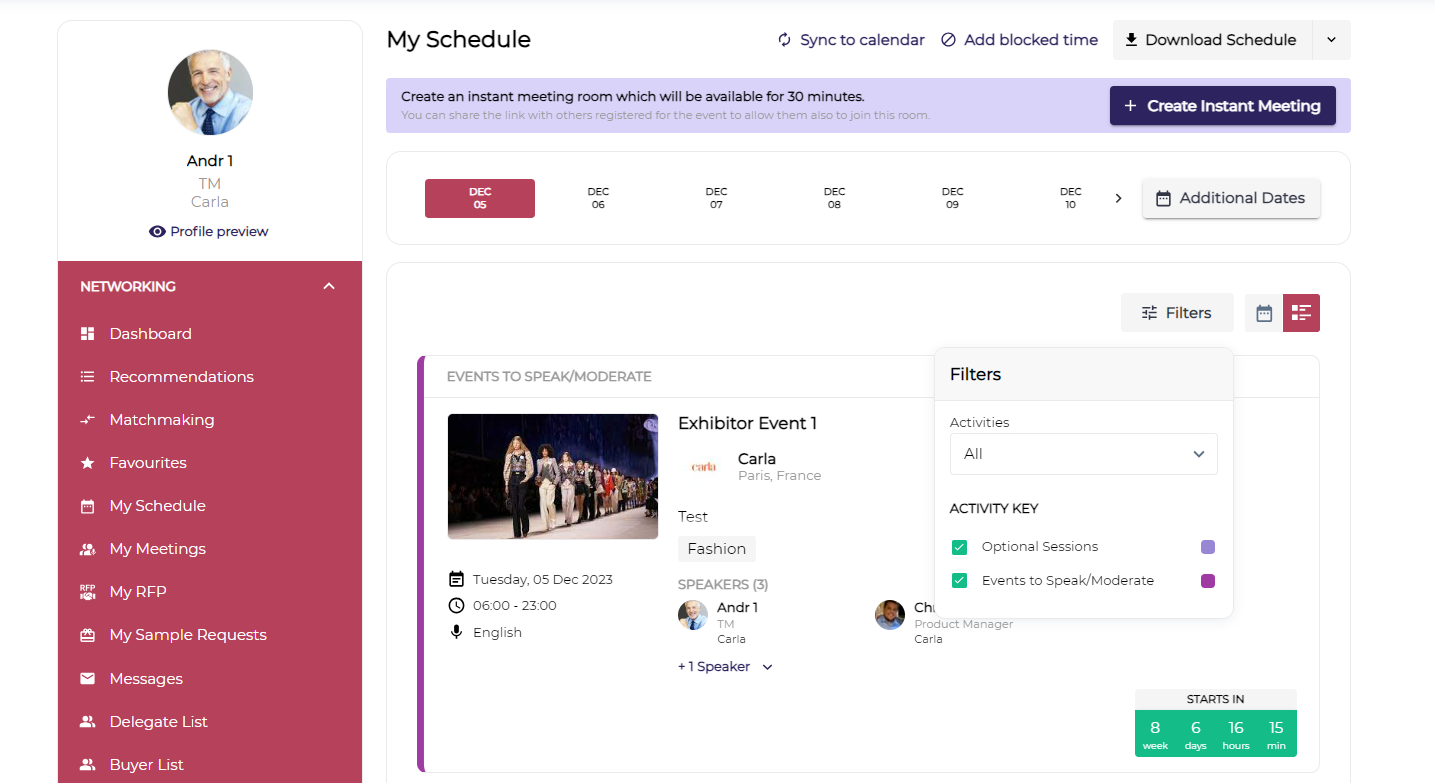Uncheck Optional Sessions checkbox

pos(959,547)
